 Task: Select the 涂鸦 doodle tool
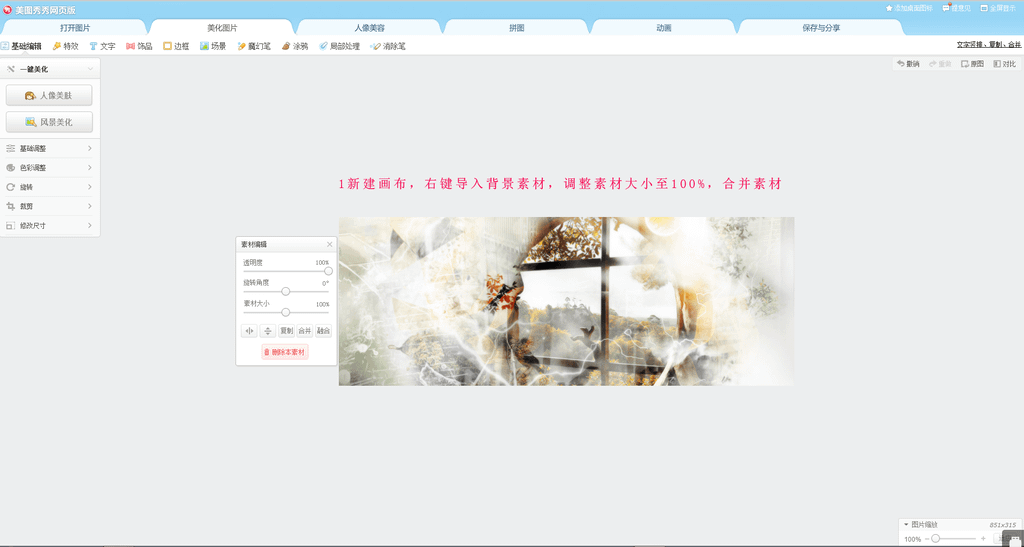(295, 46)
